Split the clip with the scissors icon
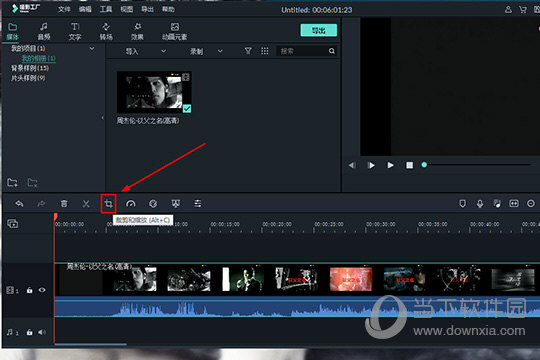The image size is (540, 360). (86, 204)
